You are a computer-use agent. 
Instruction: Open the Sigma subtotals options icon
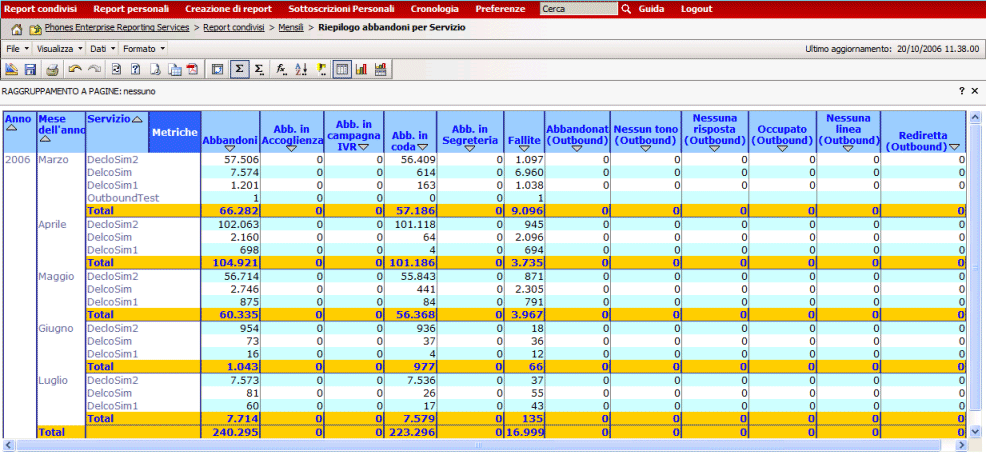click(259, 70)
